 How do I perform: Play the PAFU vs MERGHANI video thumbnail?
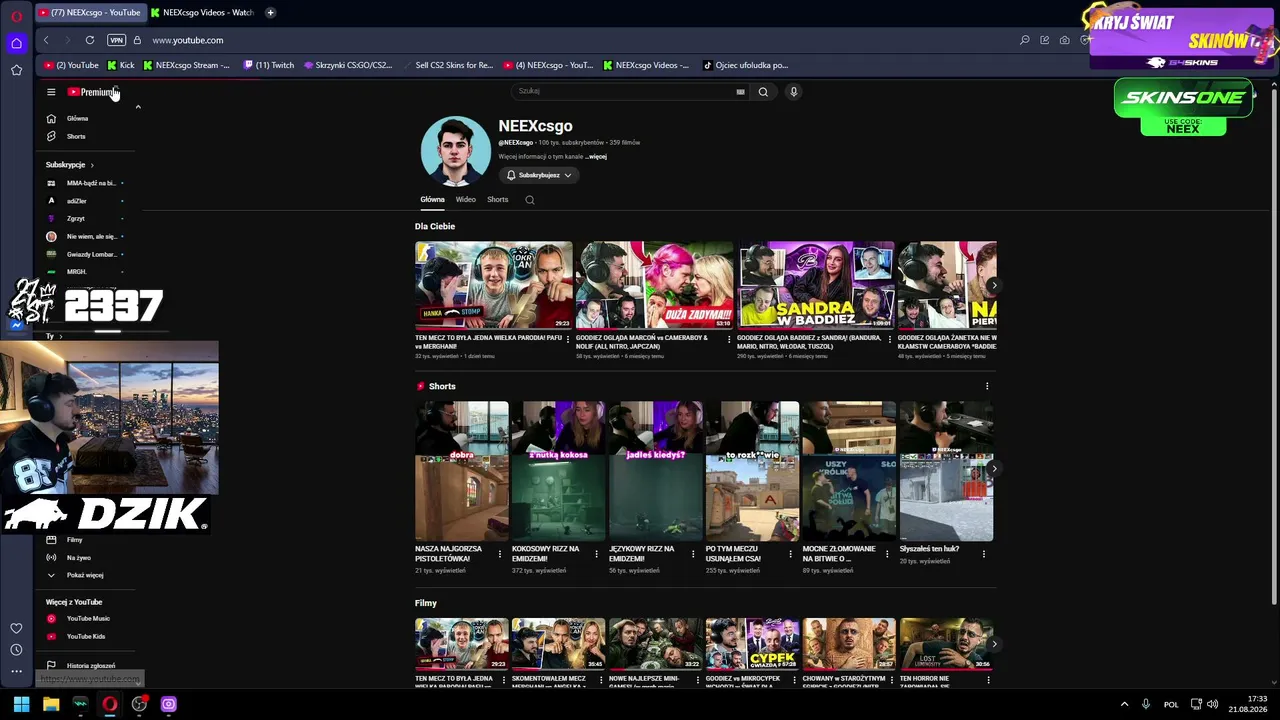(x=494, y=285)
